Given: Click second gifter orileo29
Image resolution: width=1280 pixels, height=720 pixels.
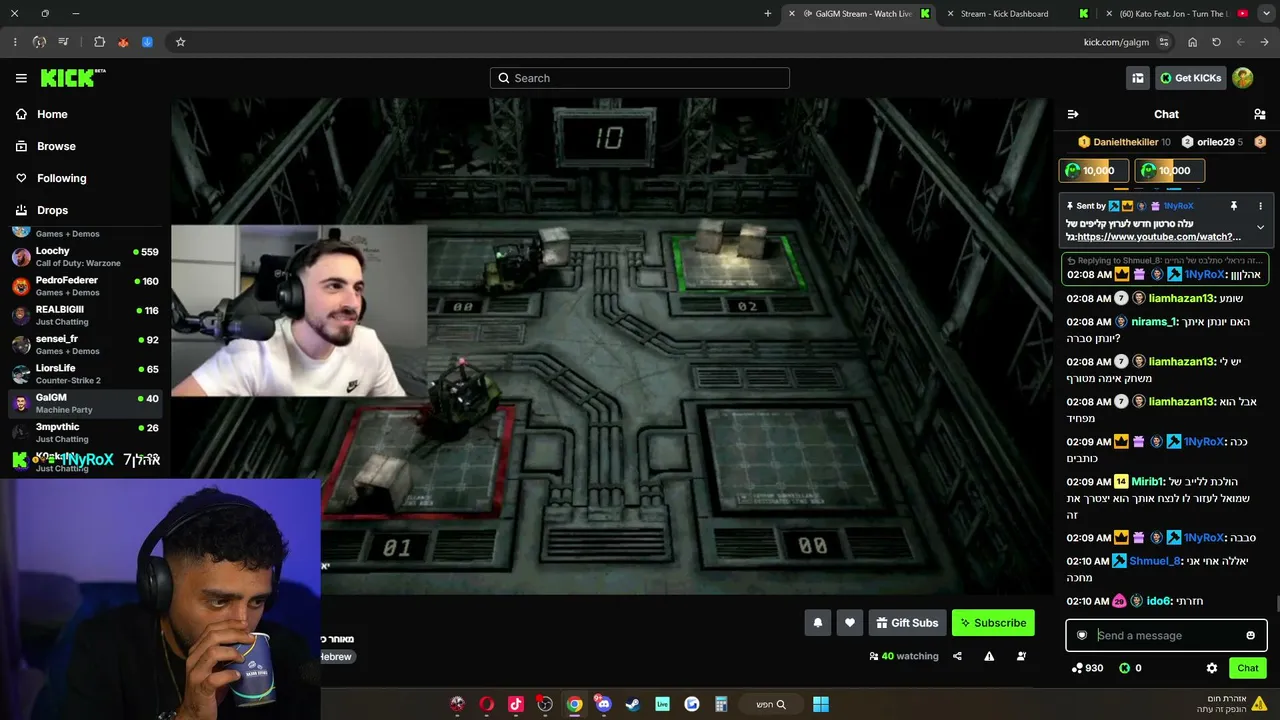Looking at the screenshot, I should [1212, 142].
